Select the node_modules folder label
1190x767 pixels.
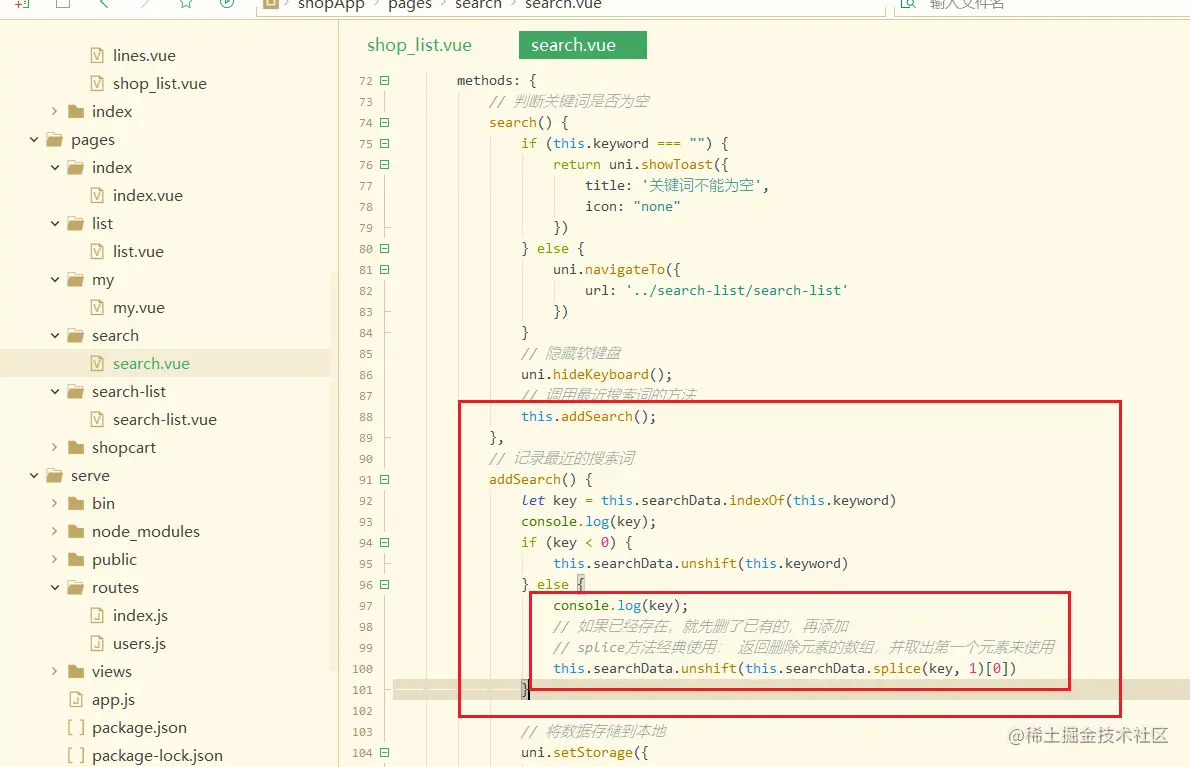coord(146,532)
